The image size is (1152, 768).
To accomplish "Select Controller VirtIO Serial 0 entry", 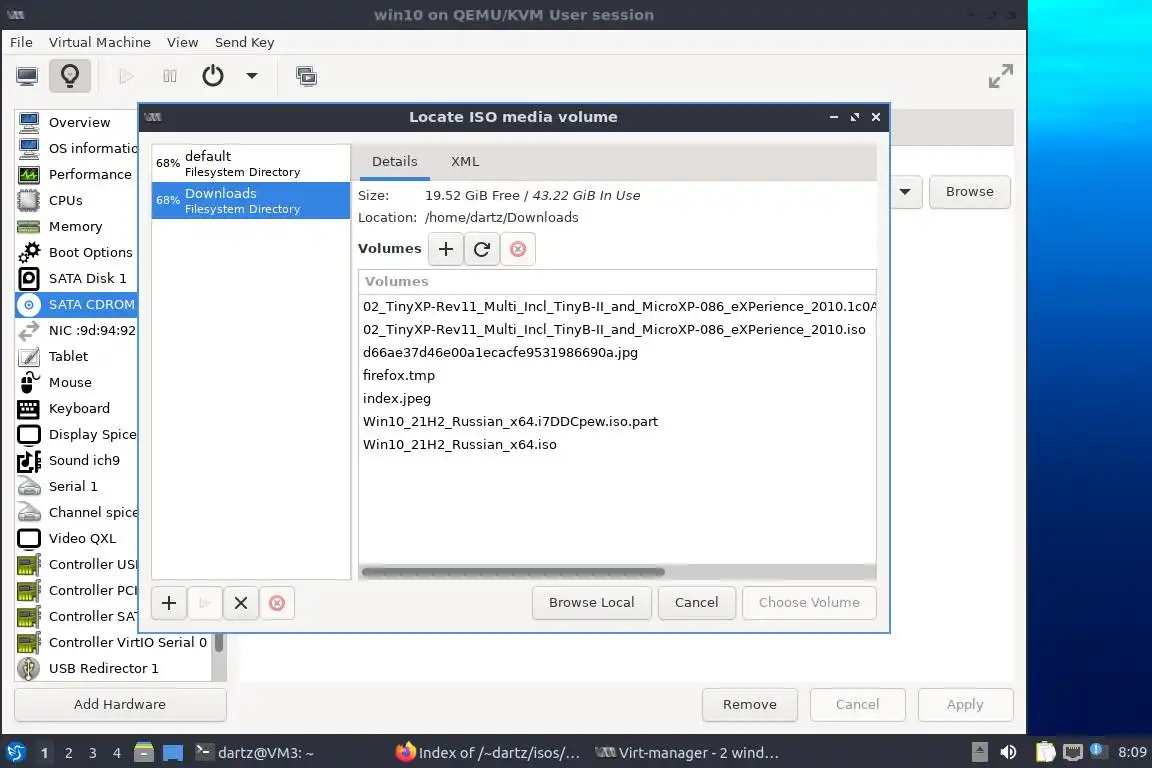I will [x=113, y=642].
